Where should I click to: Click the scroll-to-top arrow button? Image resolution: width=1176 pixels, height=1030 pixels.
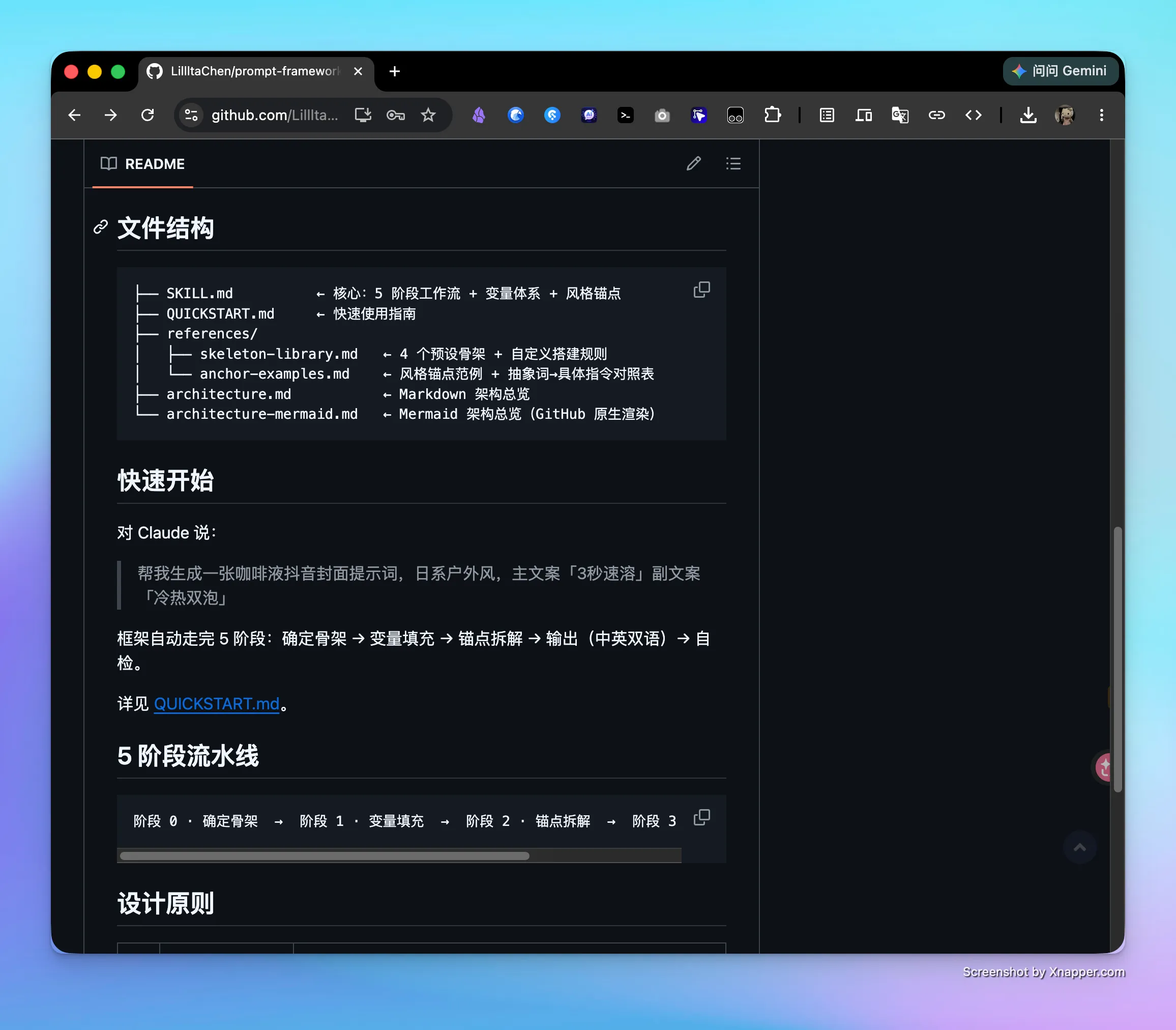[x=1079, y=847]
